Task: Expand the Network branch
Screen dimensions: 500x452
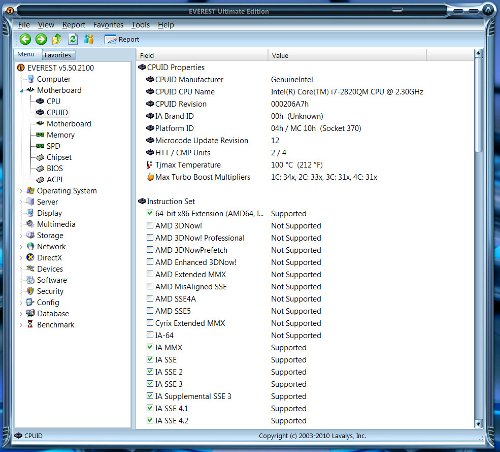Action: coord(21,247)
